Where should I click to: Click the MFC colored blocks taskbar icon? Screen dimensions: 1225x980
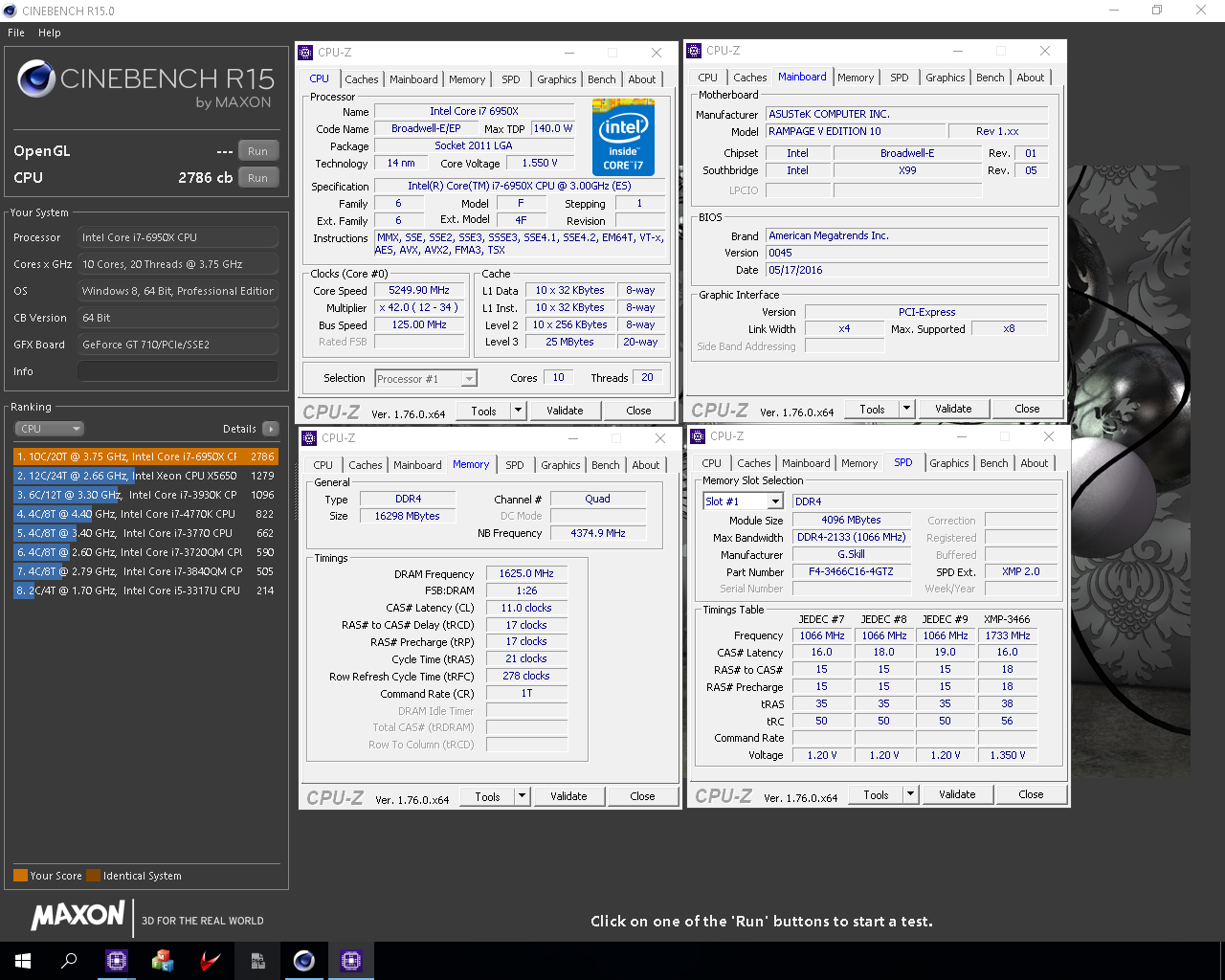pos(163,961)
